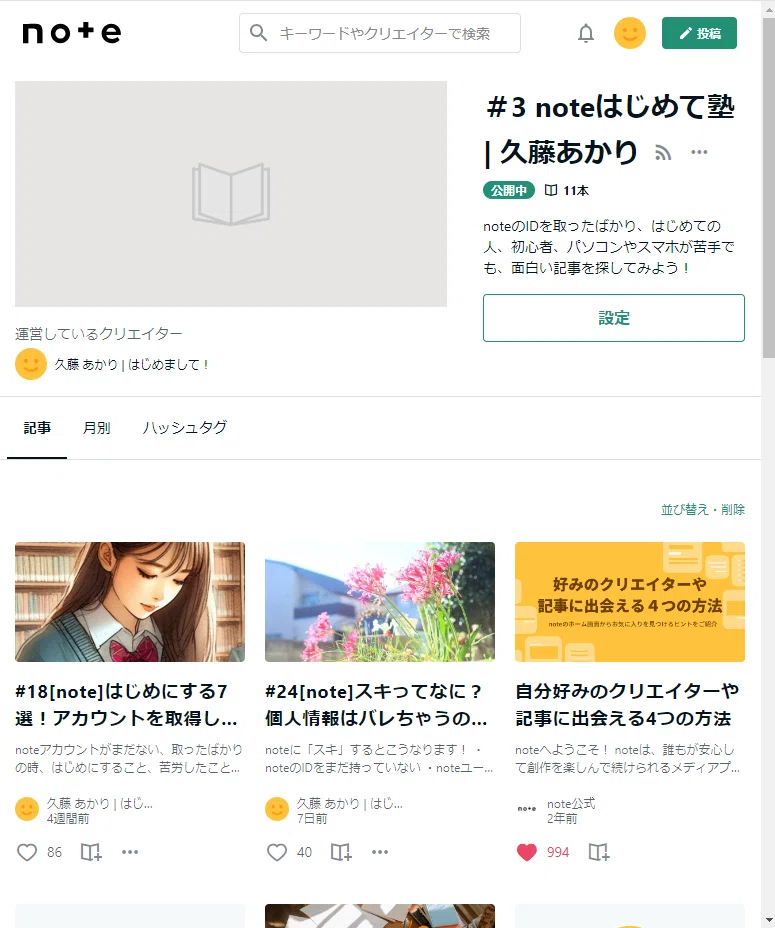The height and width of the screenshot is (928, 775).
Task: Click the 11本 article count
Action: click(x=567, y=191)
